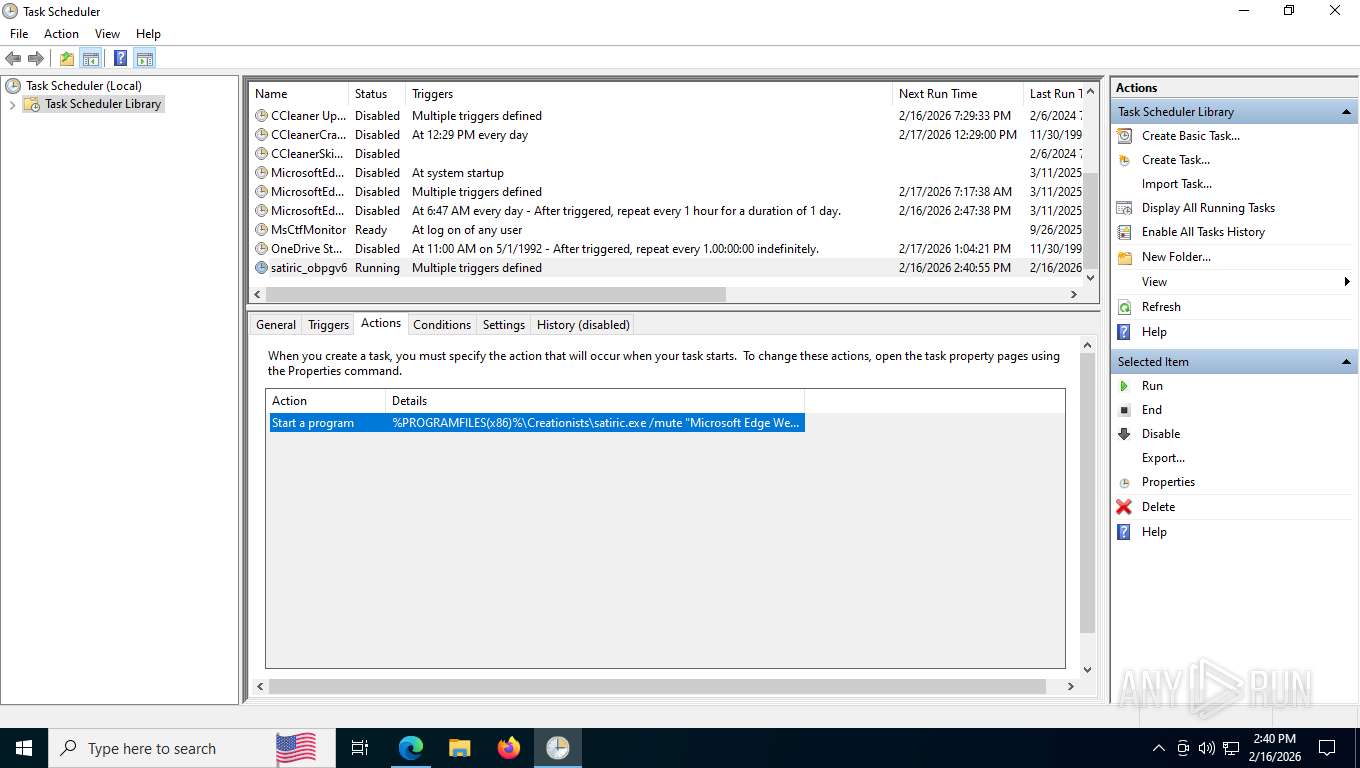
Task: Click the details pane vertical scrollbar
Action: 1088,492
